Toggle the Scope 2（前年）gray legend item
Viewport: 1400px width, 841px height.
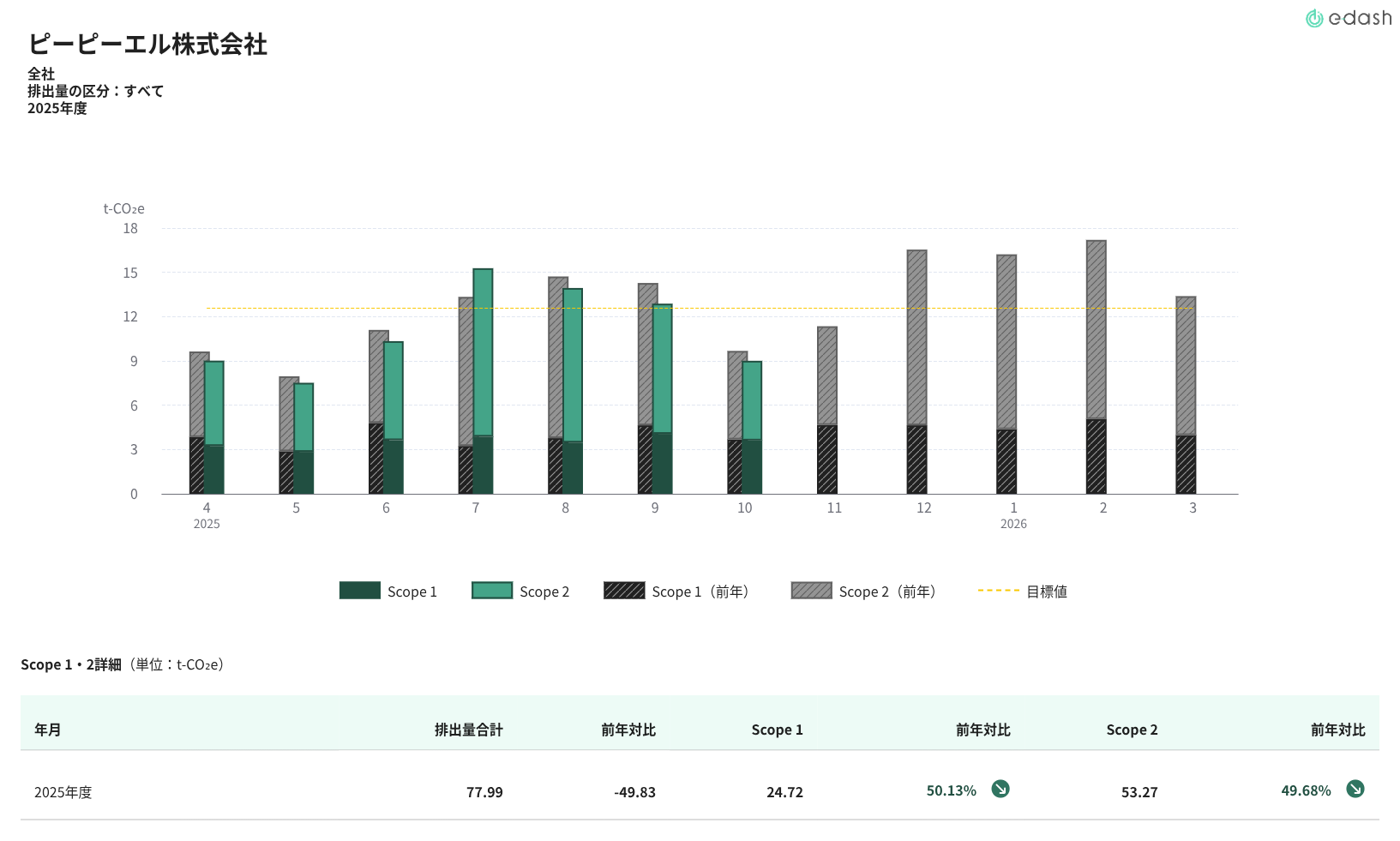(863, 592)
